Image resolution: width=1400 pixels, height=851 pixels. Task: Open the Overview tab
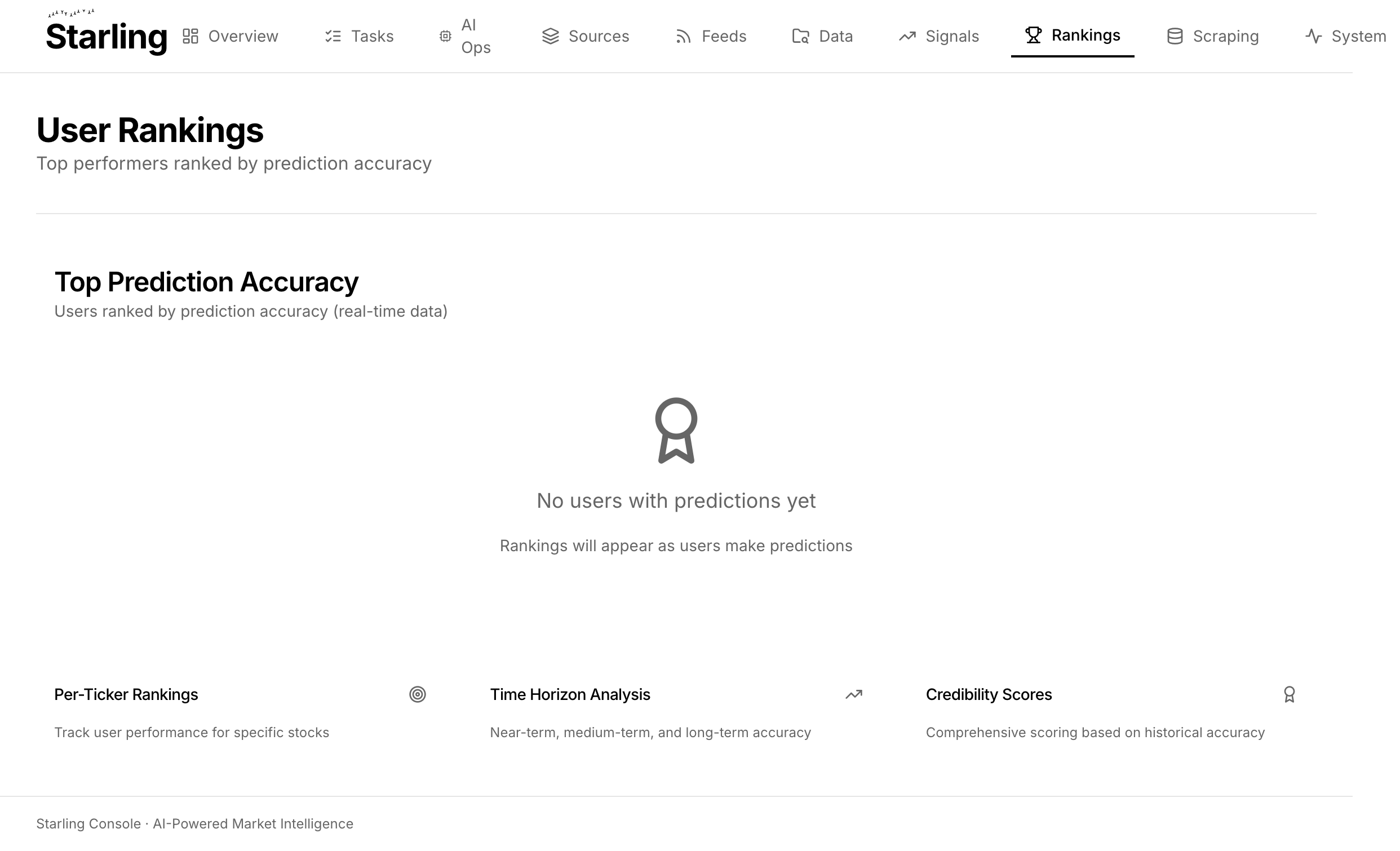coord(242,37)
